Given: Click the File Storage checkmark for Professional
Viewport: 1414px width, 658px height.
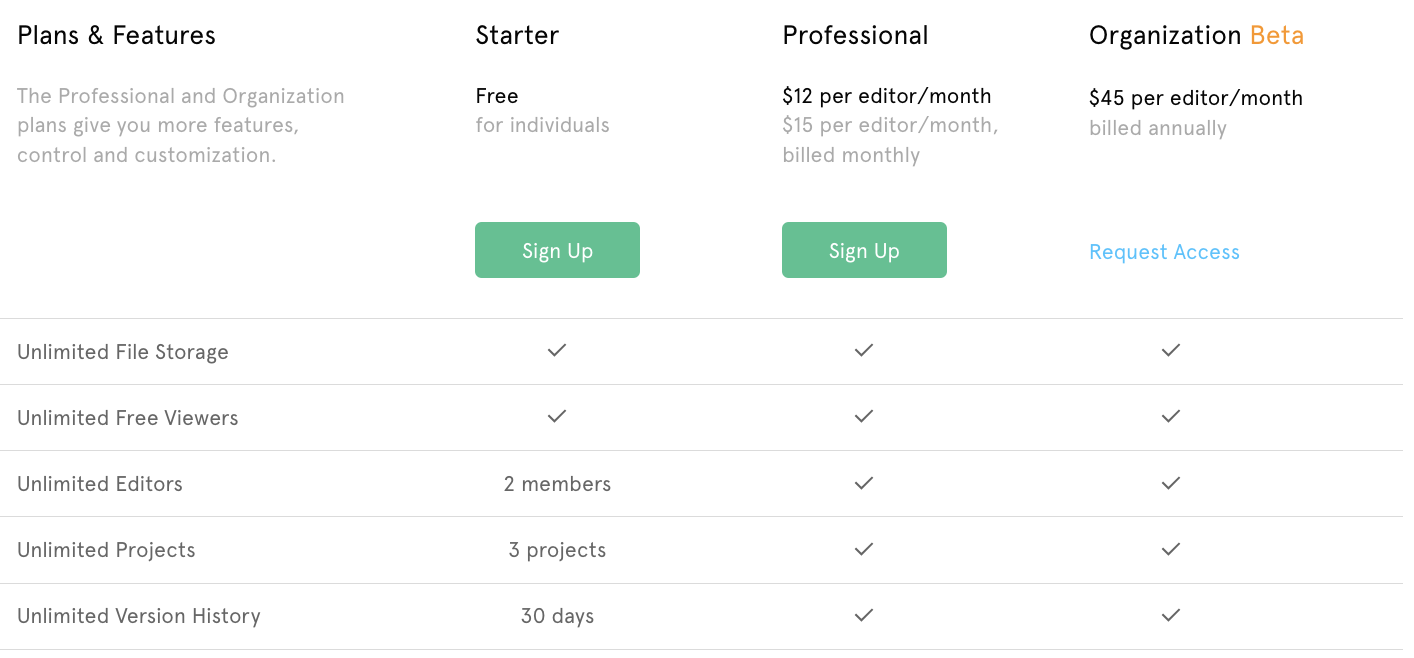Looking at the screenshot, I should (864, 351).
